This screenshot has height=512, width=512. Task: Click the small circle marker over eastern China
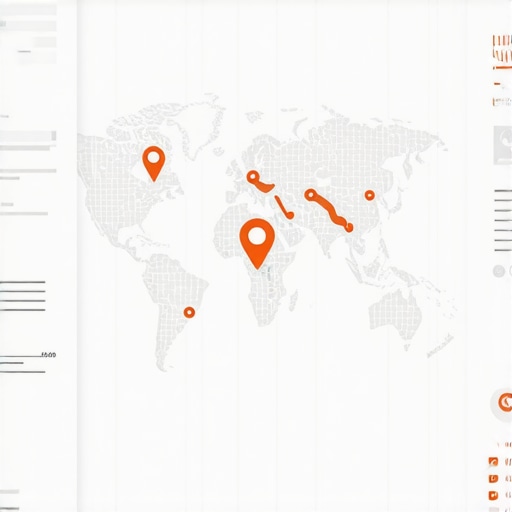(x=369, y=195)
